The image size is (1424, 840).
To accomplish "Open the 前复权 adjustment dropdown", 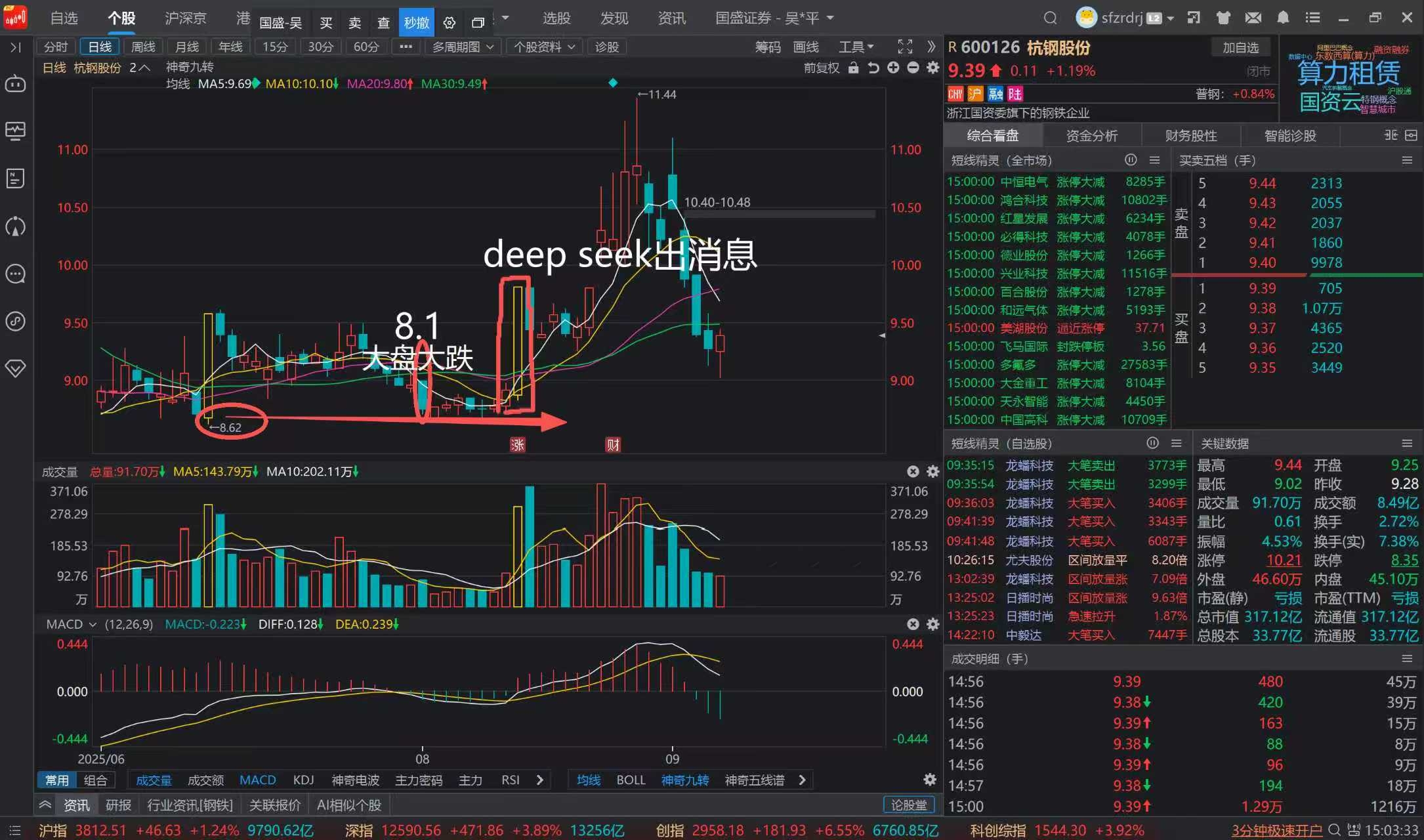I will [822, 68].
